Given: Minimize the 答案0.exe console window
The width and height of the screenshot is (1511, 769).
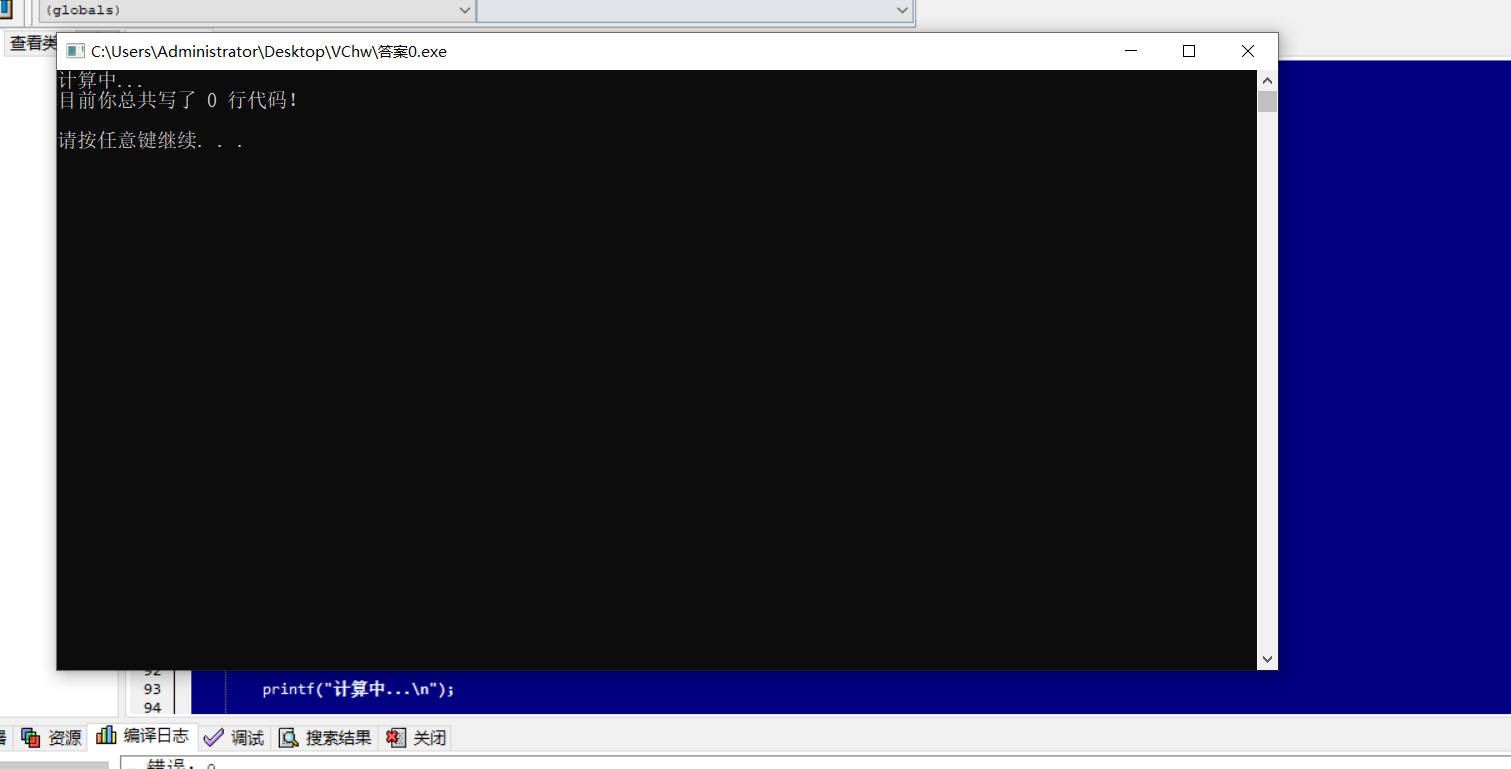Looking at the screenshot, I should (x=1131, y=51).
